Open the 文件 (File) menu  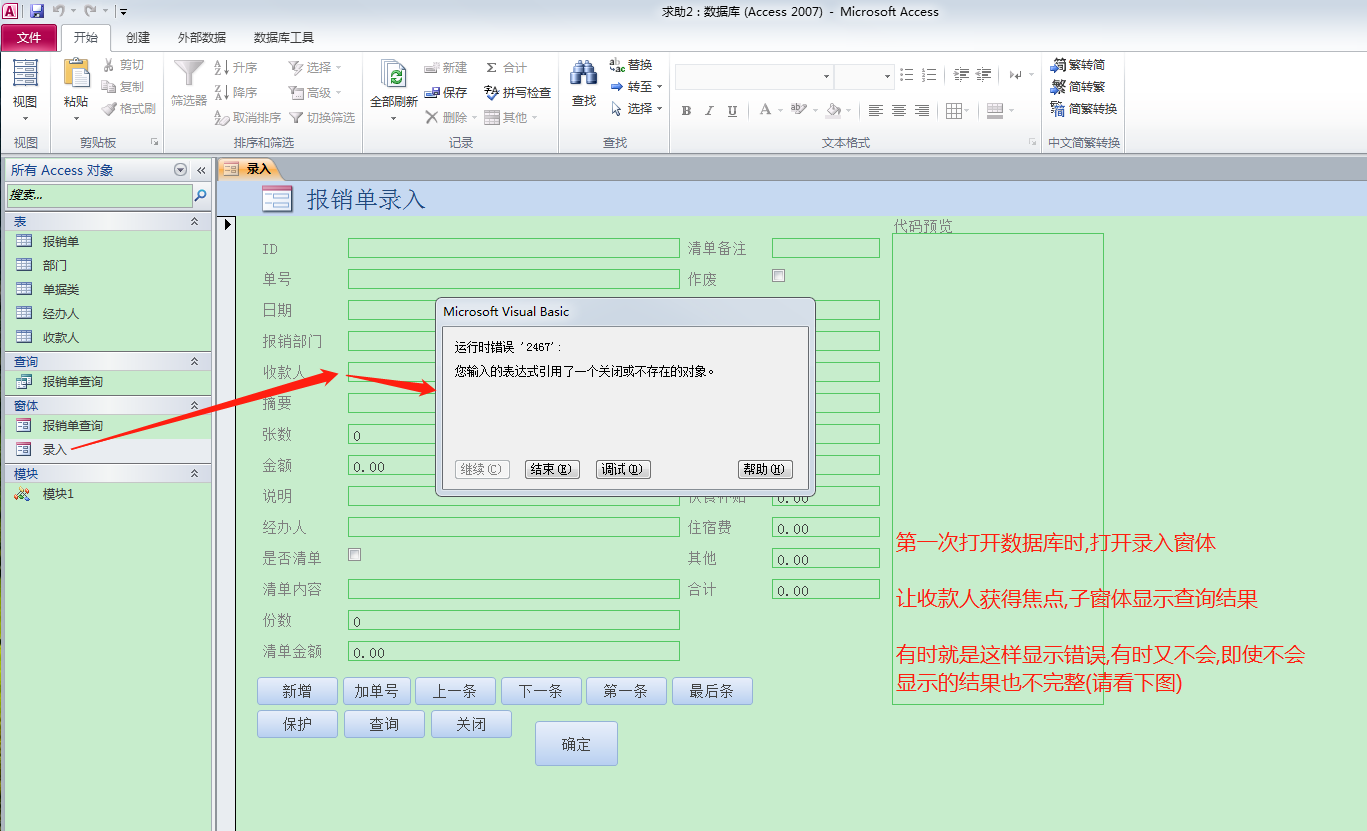point(29,38)
